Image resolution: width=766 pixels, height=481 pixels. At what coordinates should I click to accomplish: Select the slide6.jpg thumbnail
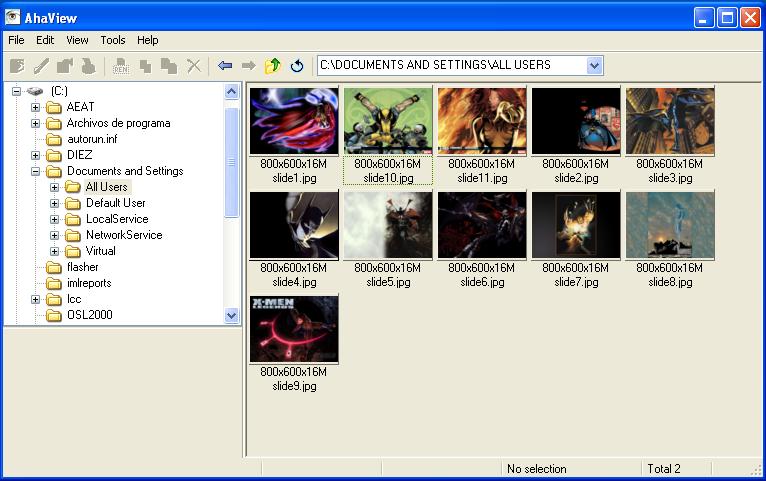coord(482,225)
